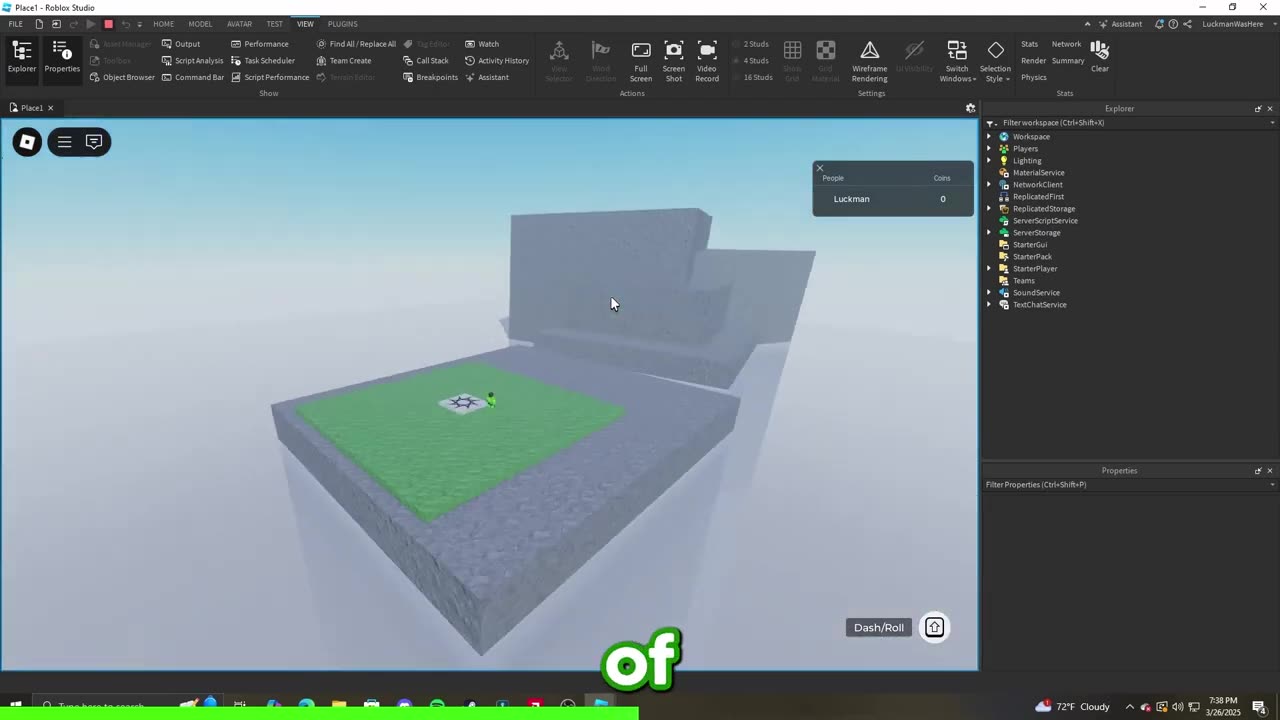
Task: Stop the playtest with the red stop button
Action: [x=108, y=24]
